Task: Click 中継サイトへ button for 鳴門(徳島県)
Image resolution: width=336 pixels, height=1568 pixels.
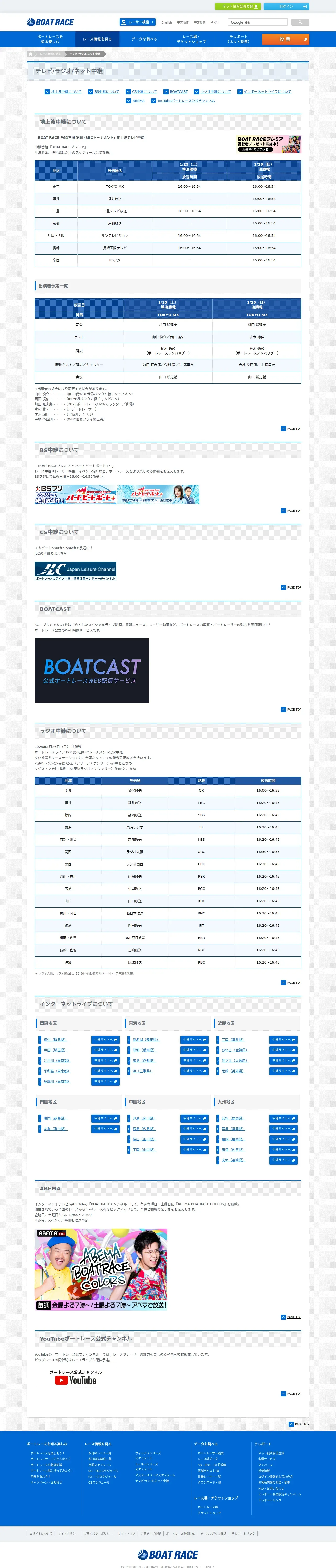Action: tap(105, 1118)
